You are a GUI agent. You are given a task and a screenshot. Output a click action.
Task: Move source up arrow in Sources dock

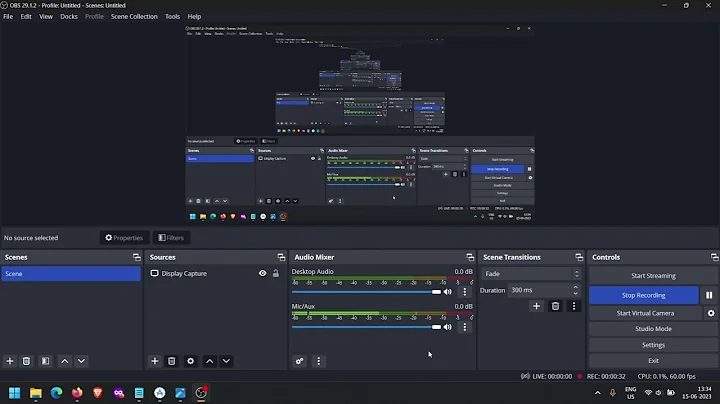tap(210, 361)
